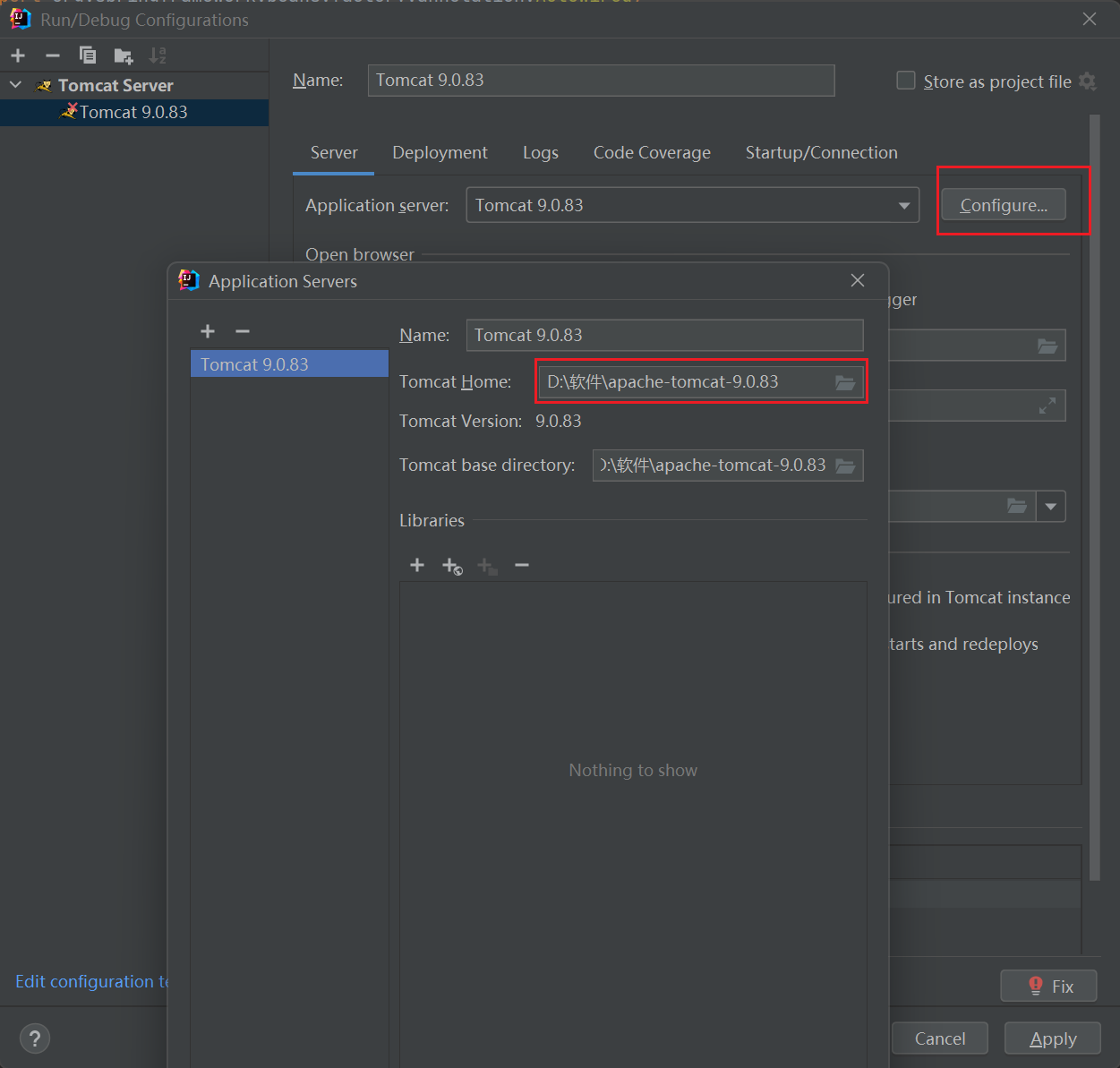Remove the selected application server
Image resolution: width=1120 pixels, height=1068 pixels.
[243, 331]
